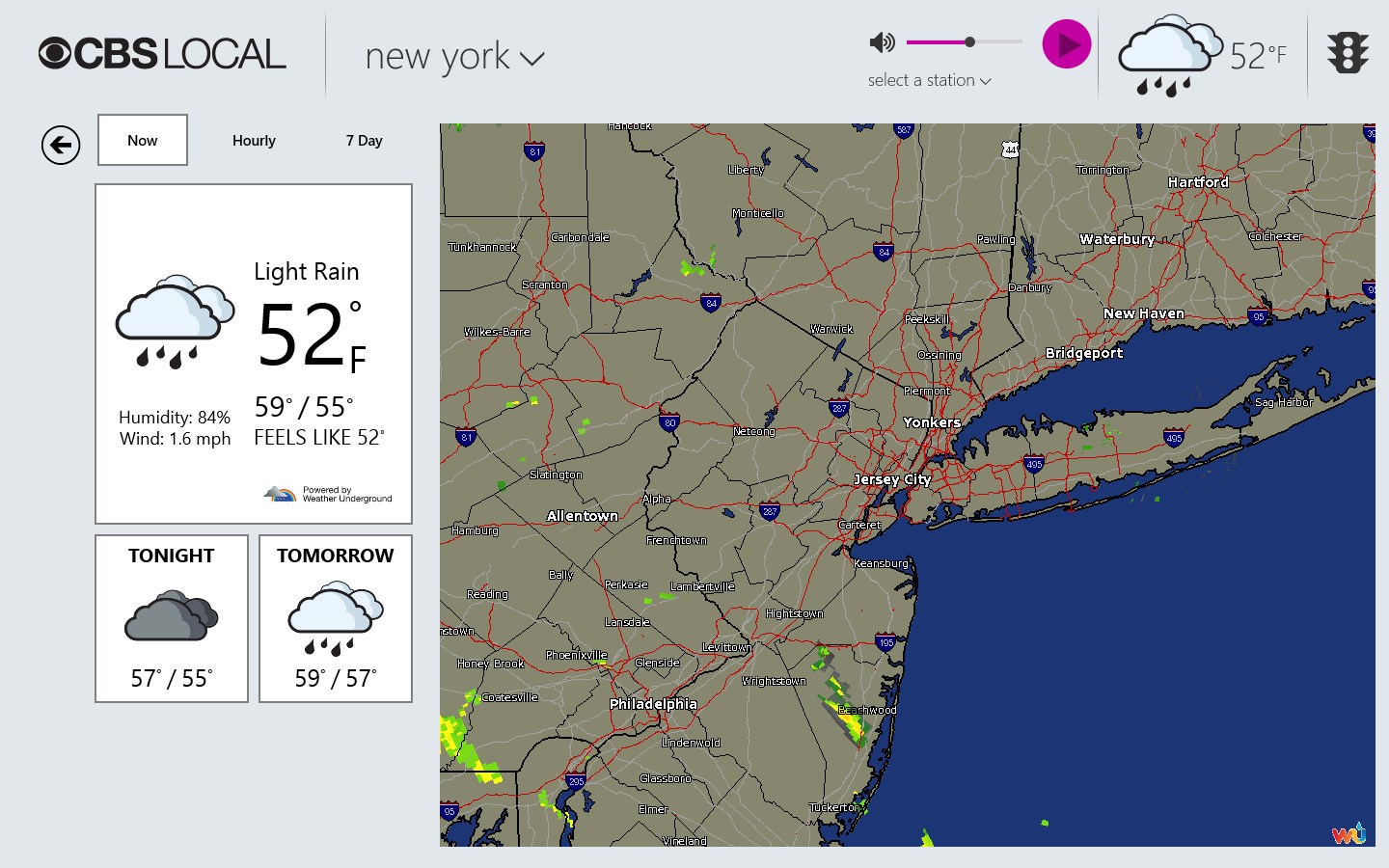
Task: Click the CBS Local logo
Action: pos(160,53)
